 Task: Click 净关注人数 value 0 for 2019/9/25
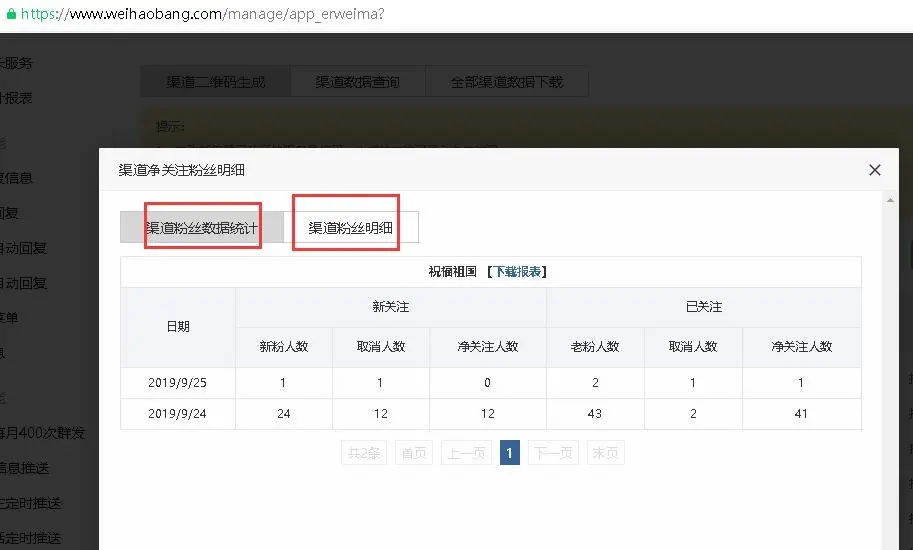pyautogui.click(x=487, y=383)
